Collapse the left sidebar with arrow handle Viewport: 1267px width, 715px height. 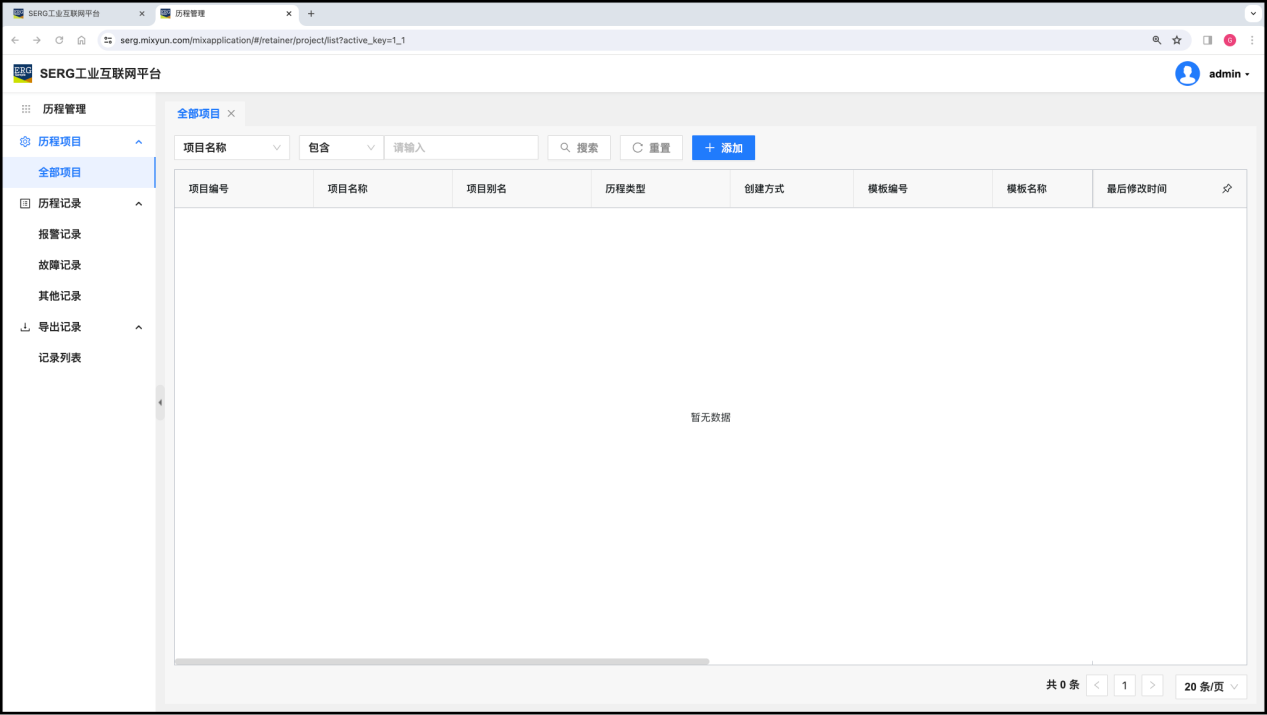pyautogui.click(x=160, y=403)
